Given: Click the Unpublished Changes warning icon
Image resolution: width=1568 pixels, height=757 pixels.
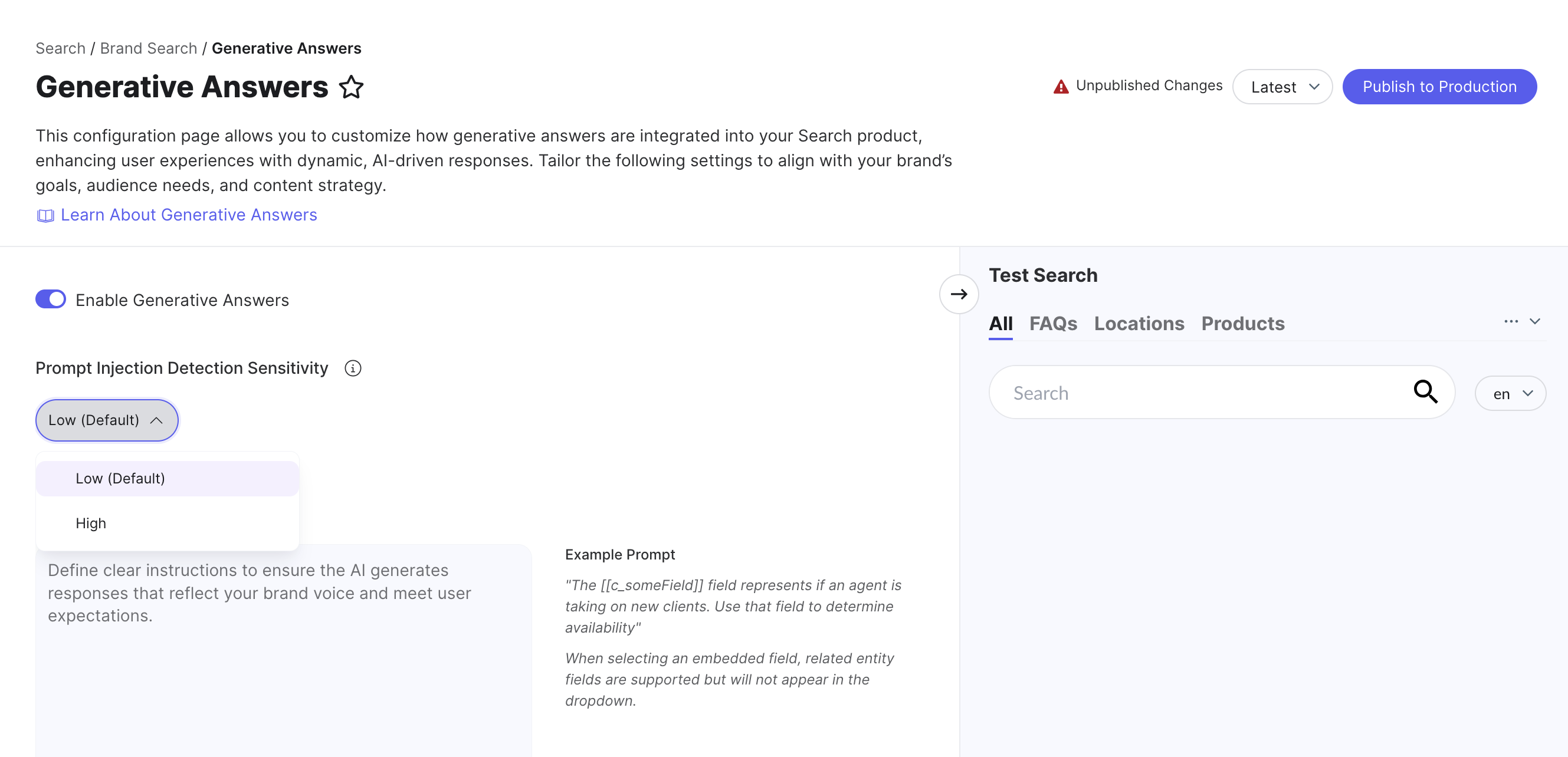Looking at the screenshot, I should (x=1060, y=87).
